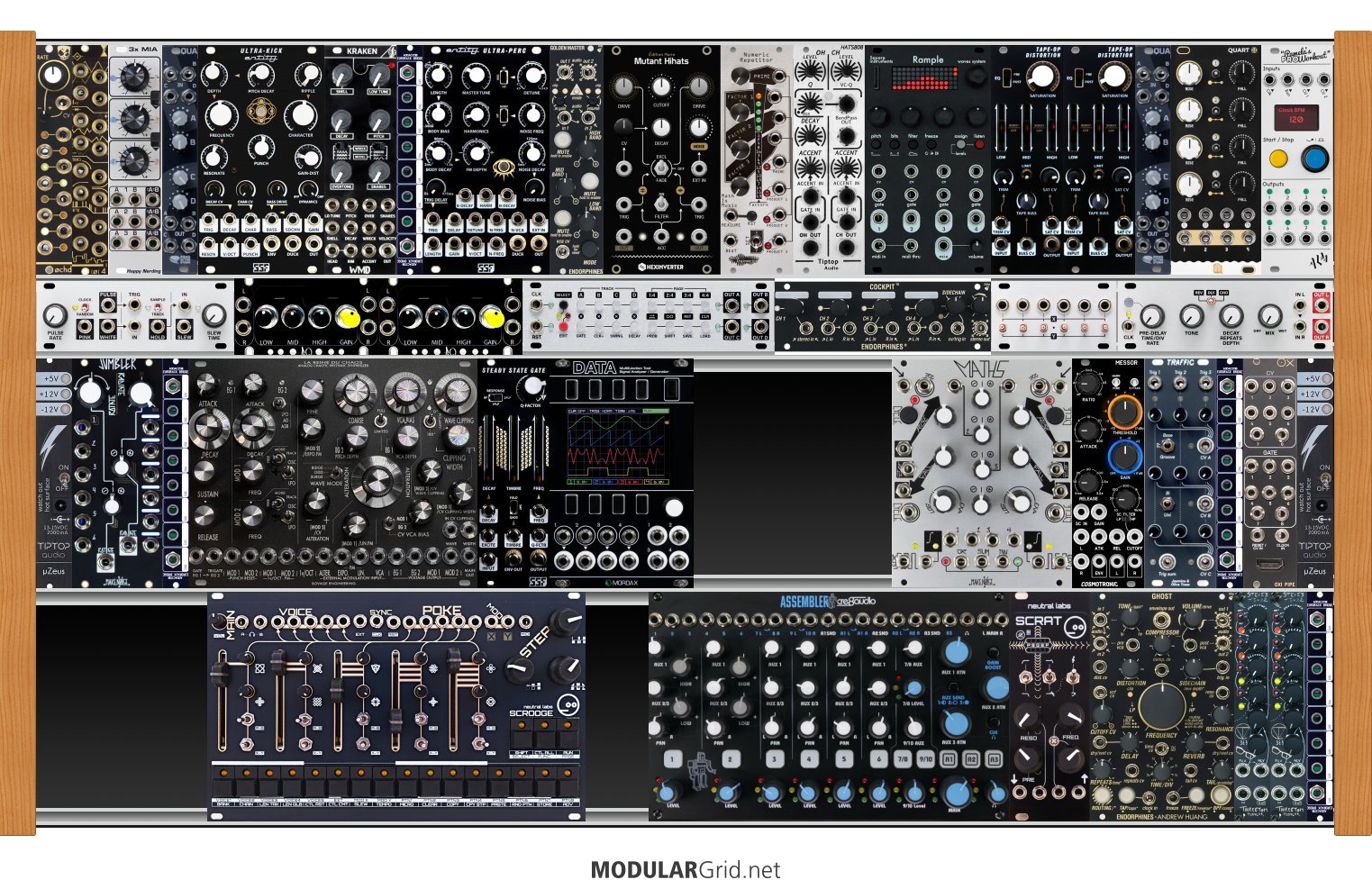The width and height of the screenshot is (1372, 889).
Task: Click the GAIN BOOST button on Assembler
Action: point(994,653)
